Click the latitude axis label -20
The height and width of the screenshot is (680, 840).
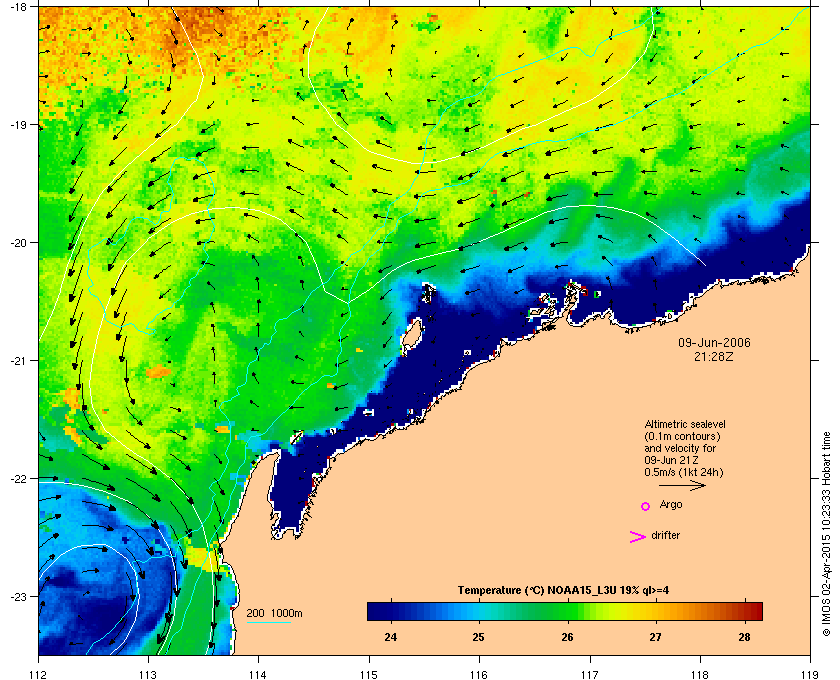(19, 242)
